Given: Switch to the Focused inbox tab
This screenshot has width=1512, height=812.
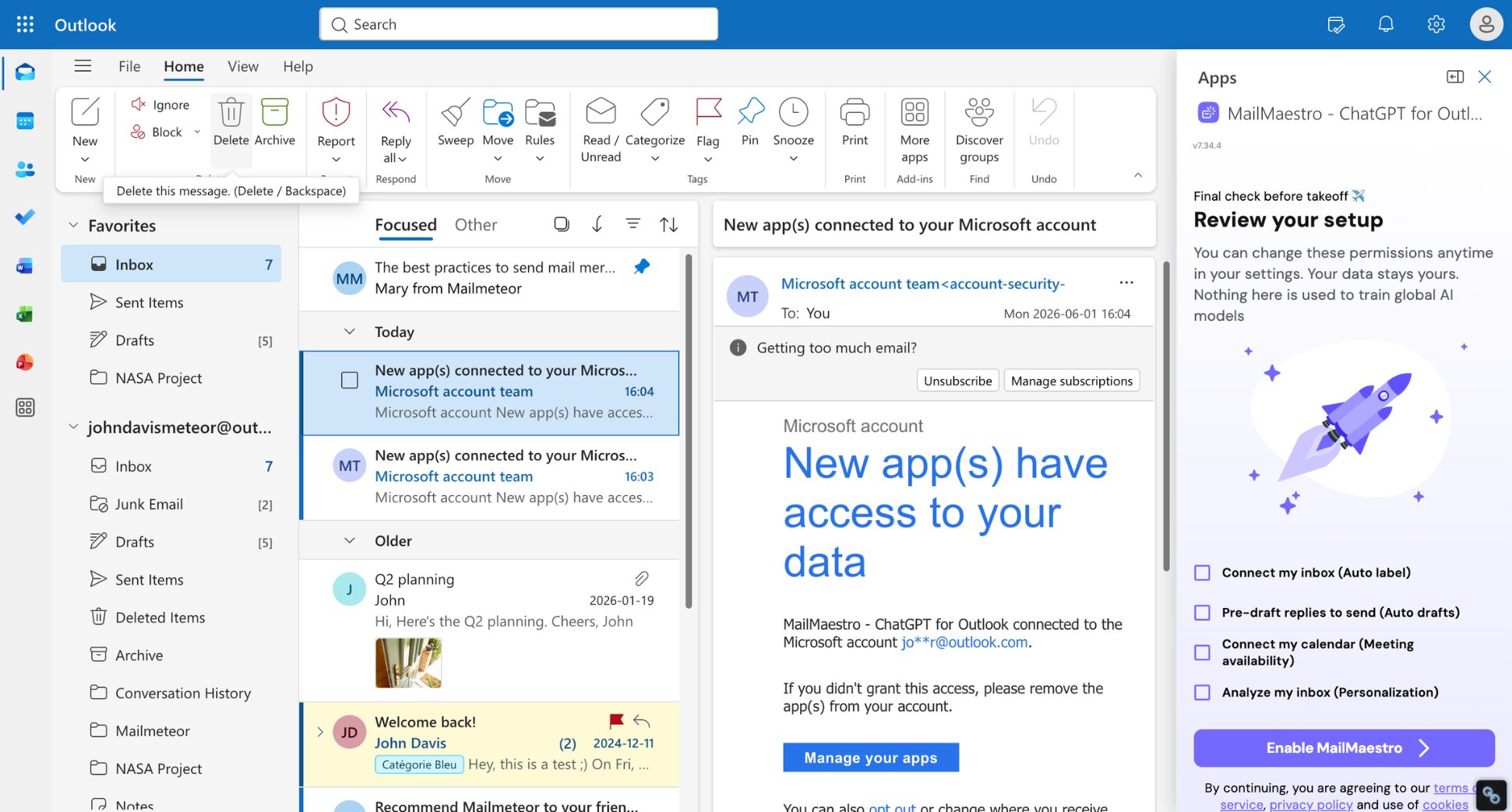Looking at the screenshot, I should tap(406, 224).
